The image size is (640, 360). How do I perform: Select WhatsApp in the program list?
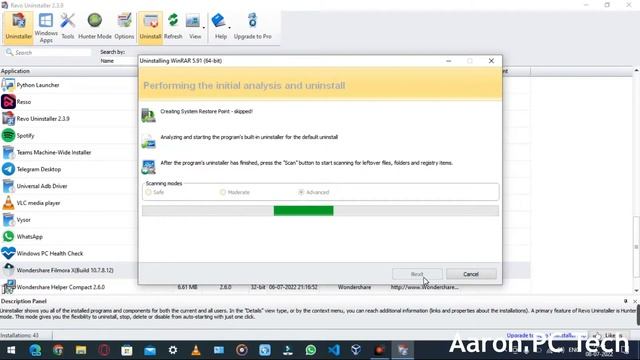pos(29,237)
